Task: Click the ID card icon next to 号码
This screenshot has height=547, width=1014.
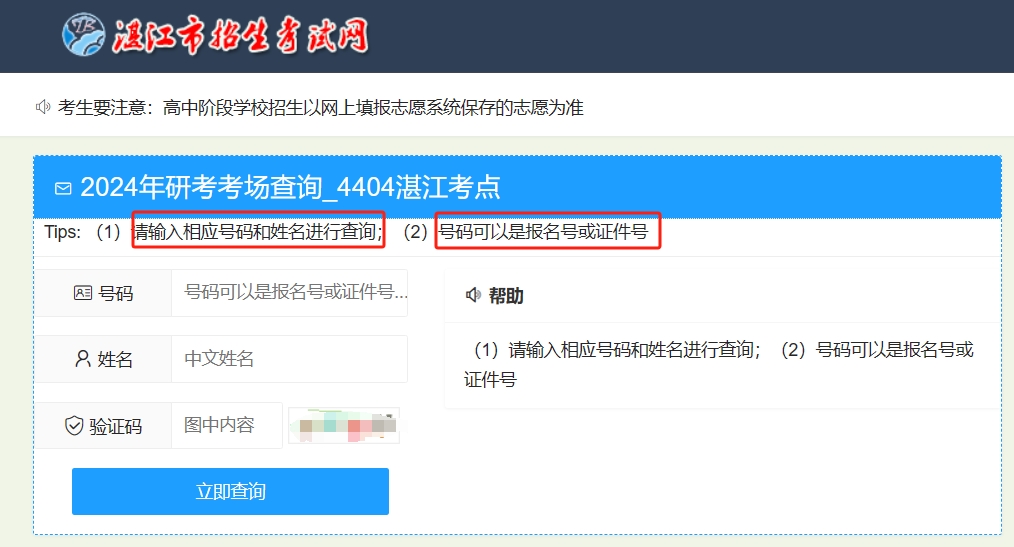Action: pos(83,293)
